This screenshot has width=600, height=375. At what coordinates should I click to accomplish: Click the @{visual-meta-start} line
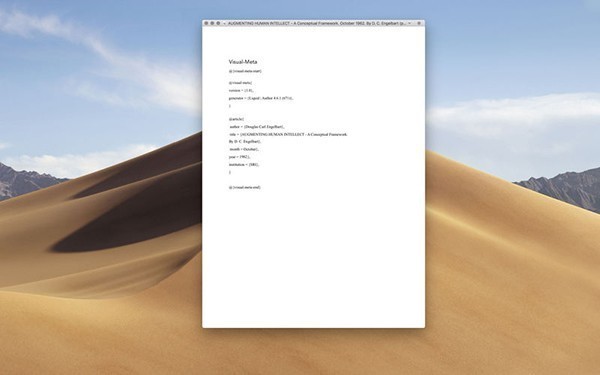[245, 71]
